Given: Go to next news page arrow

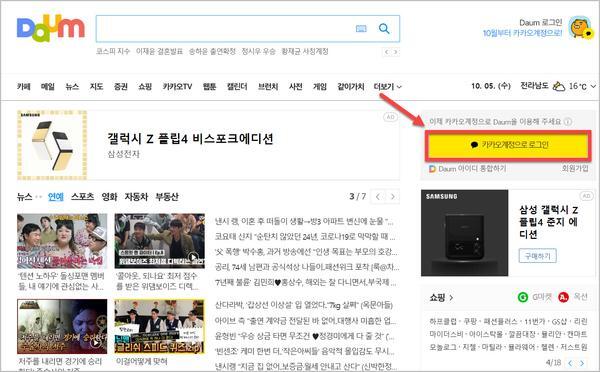Looking at the screenshot, I should [x=393, y=197].
